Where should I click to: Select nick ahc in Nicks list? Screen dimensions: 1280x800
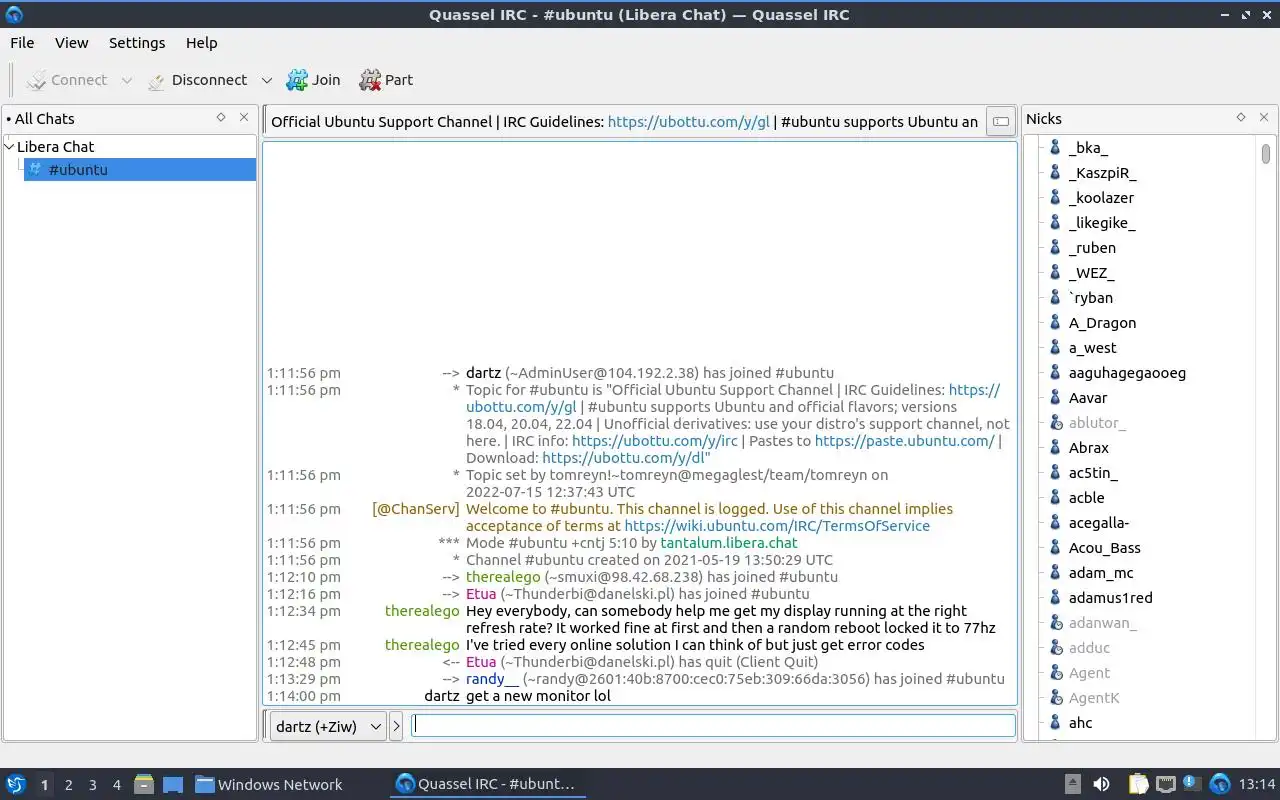(1080, 723)
